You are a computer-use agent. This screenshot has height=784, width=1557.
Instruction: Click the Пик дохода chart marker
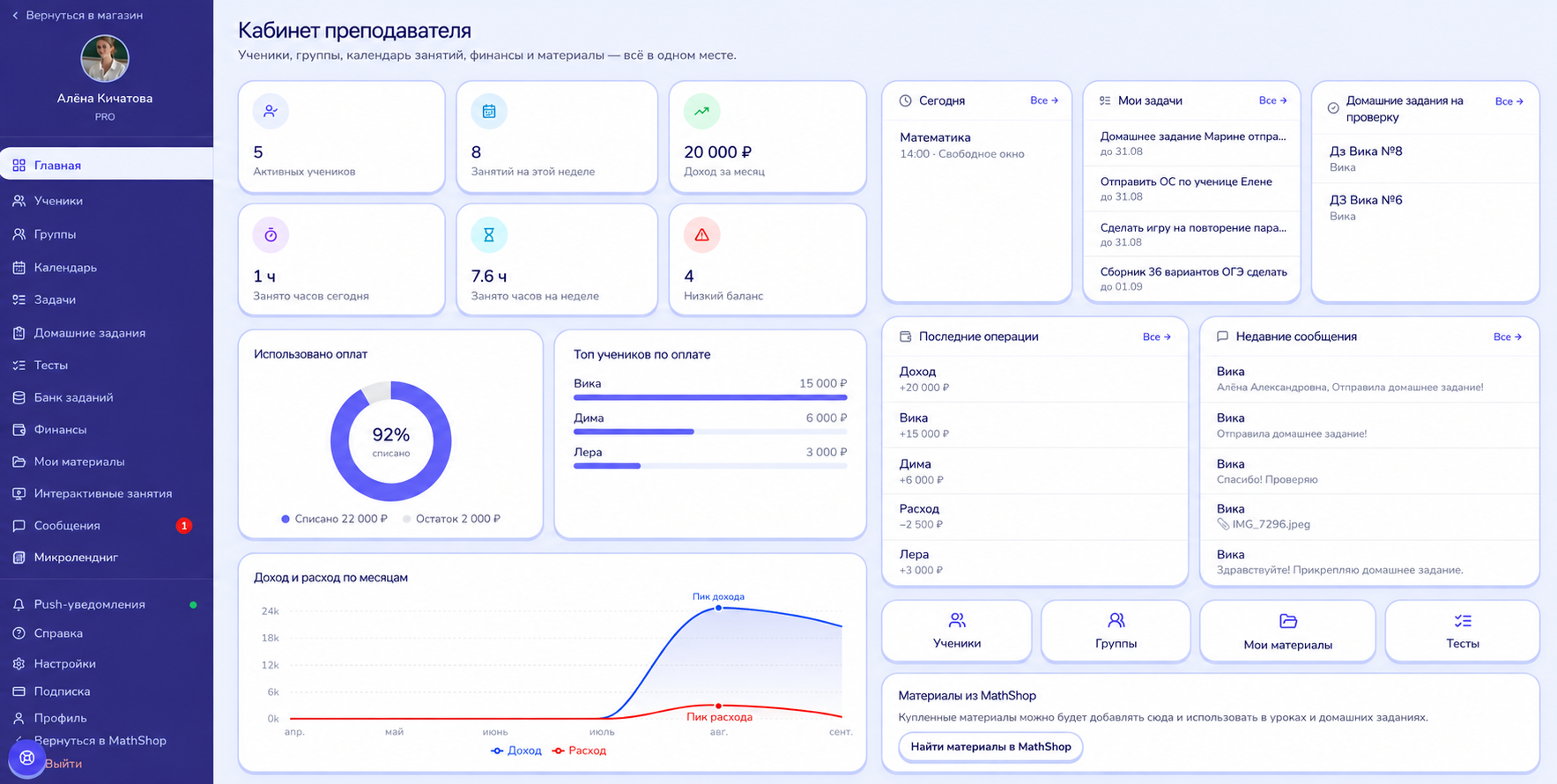(x=718, y=608)
